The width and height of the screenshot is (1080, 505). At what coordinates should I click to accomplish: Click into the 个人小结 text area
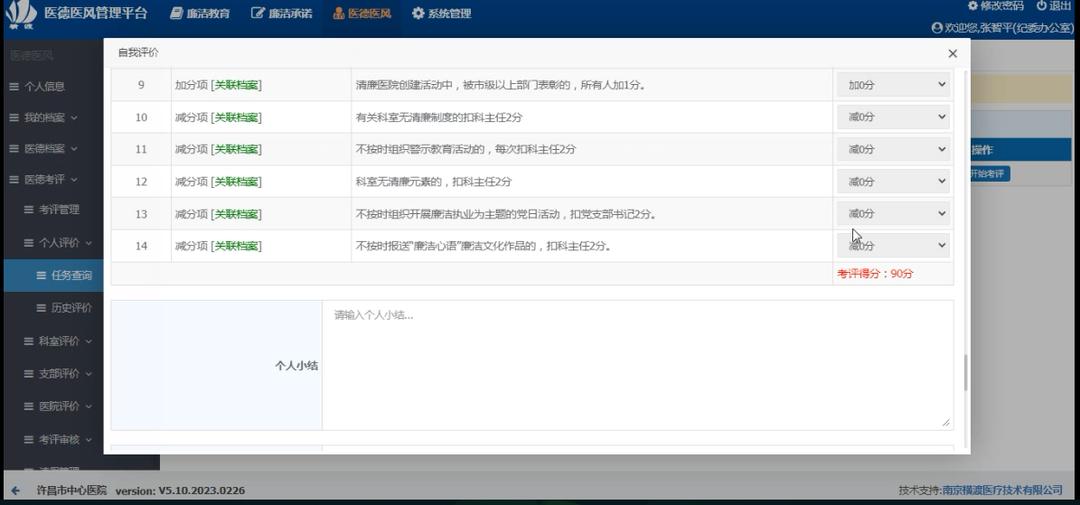pos(638,365)
